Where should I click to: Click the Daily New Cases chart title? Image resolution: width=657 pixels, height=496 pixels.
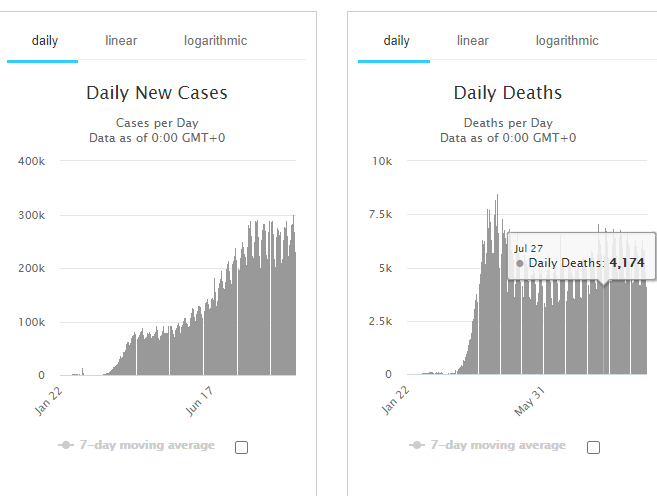coord(157,93)
